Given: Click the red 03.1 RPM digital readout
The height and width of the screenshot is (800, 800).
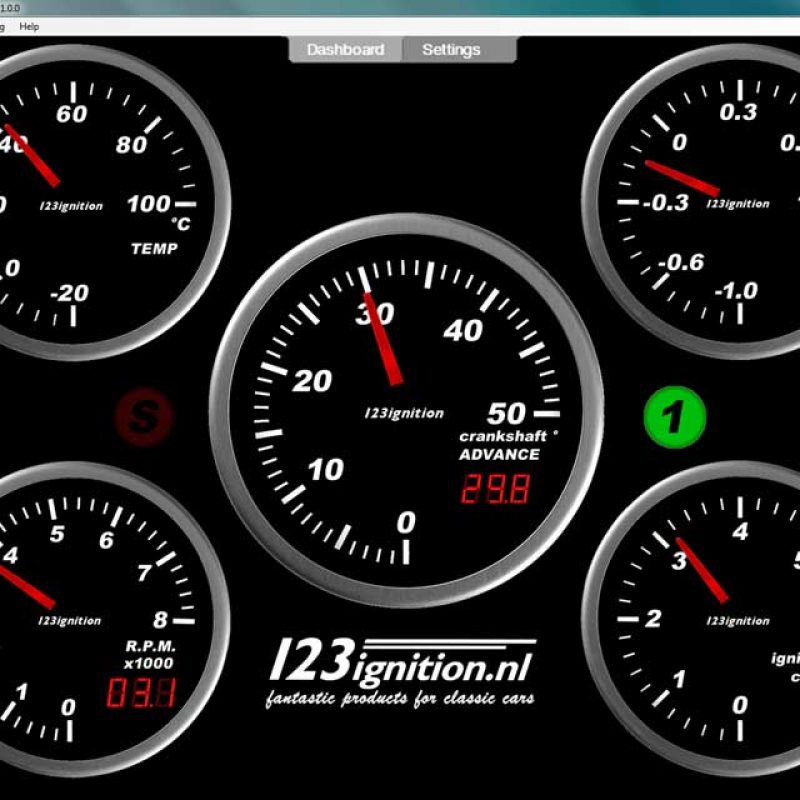Looking at the screenshot, I should click(x=141, y=693).
